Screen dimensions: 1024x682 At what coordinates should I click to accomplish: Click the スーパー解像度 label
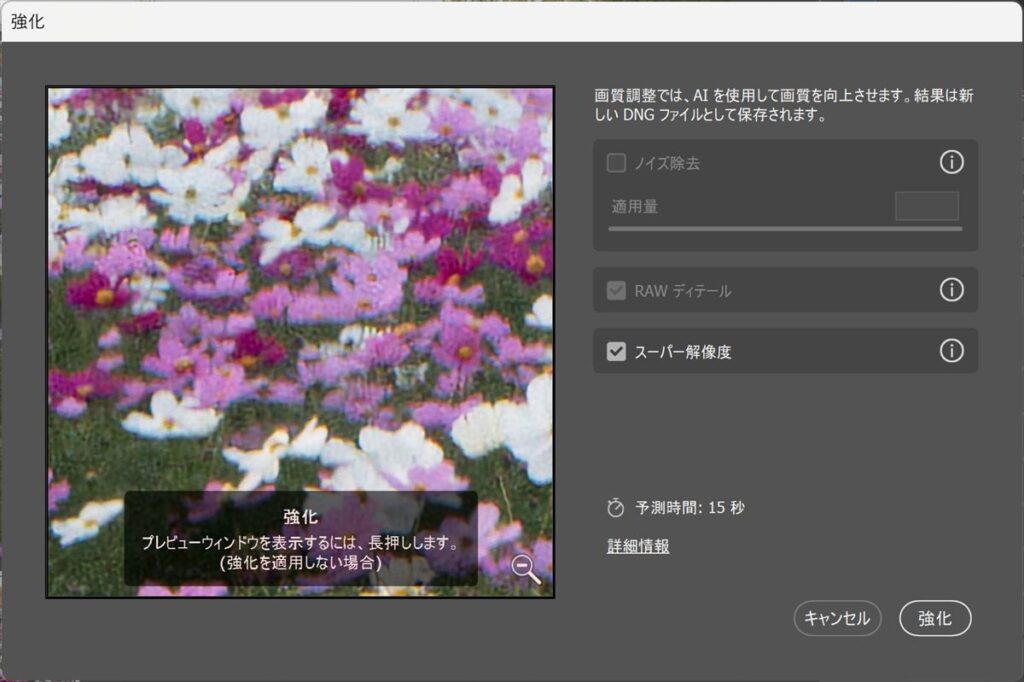682,352
